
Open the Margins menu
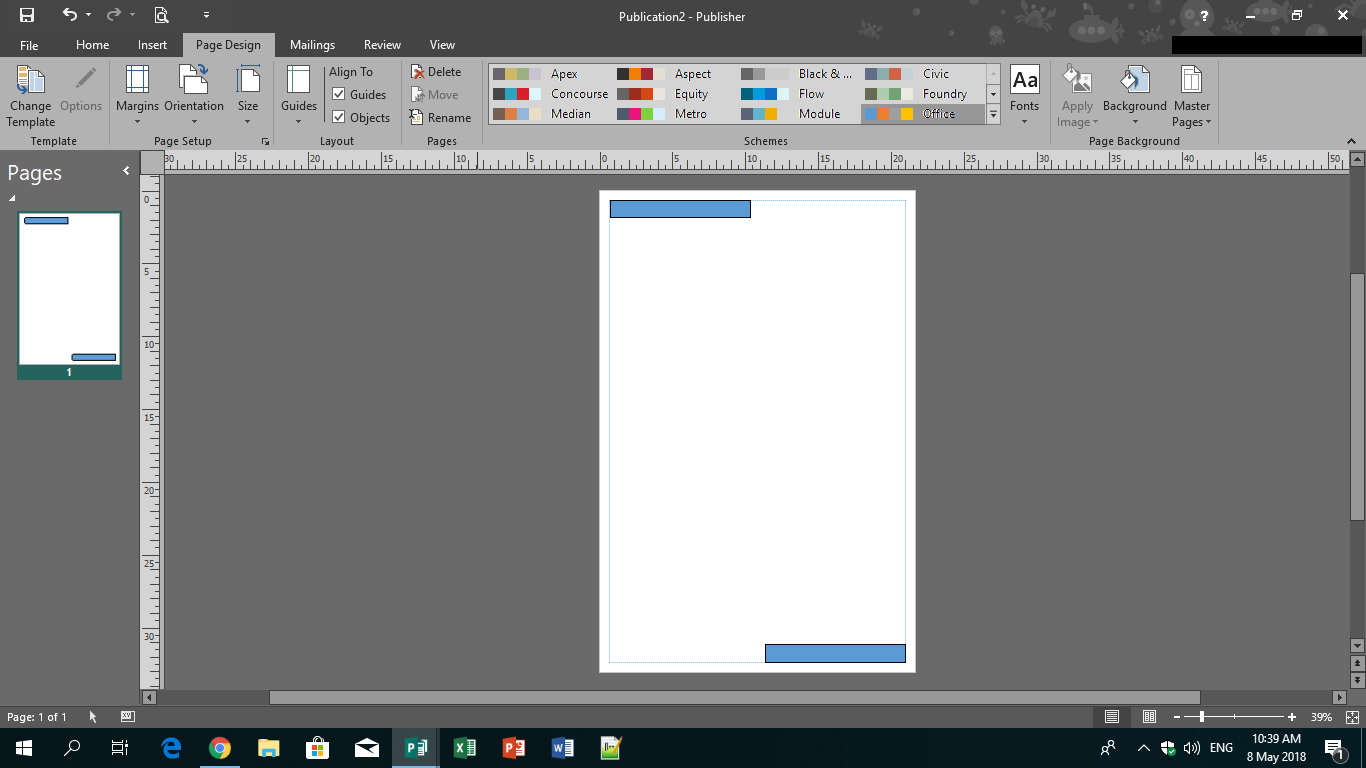tap(137, 97)
